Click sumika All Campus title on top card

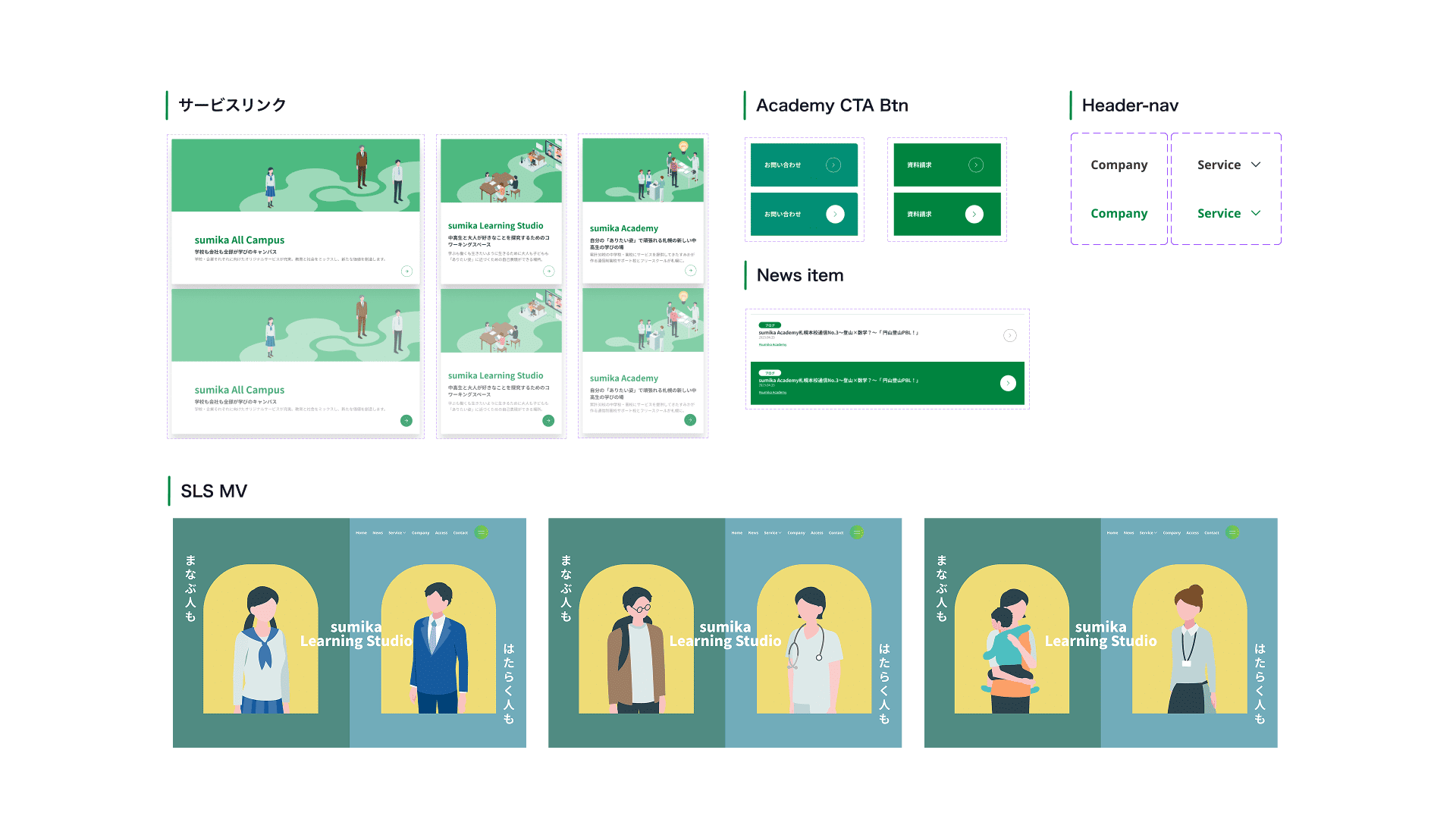click(240, 240)
